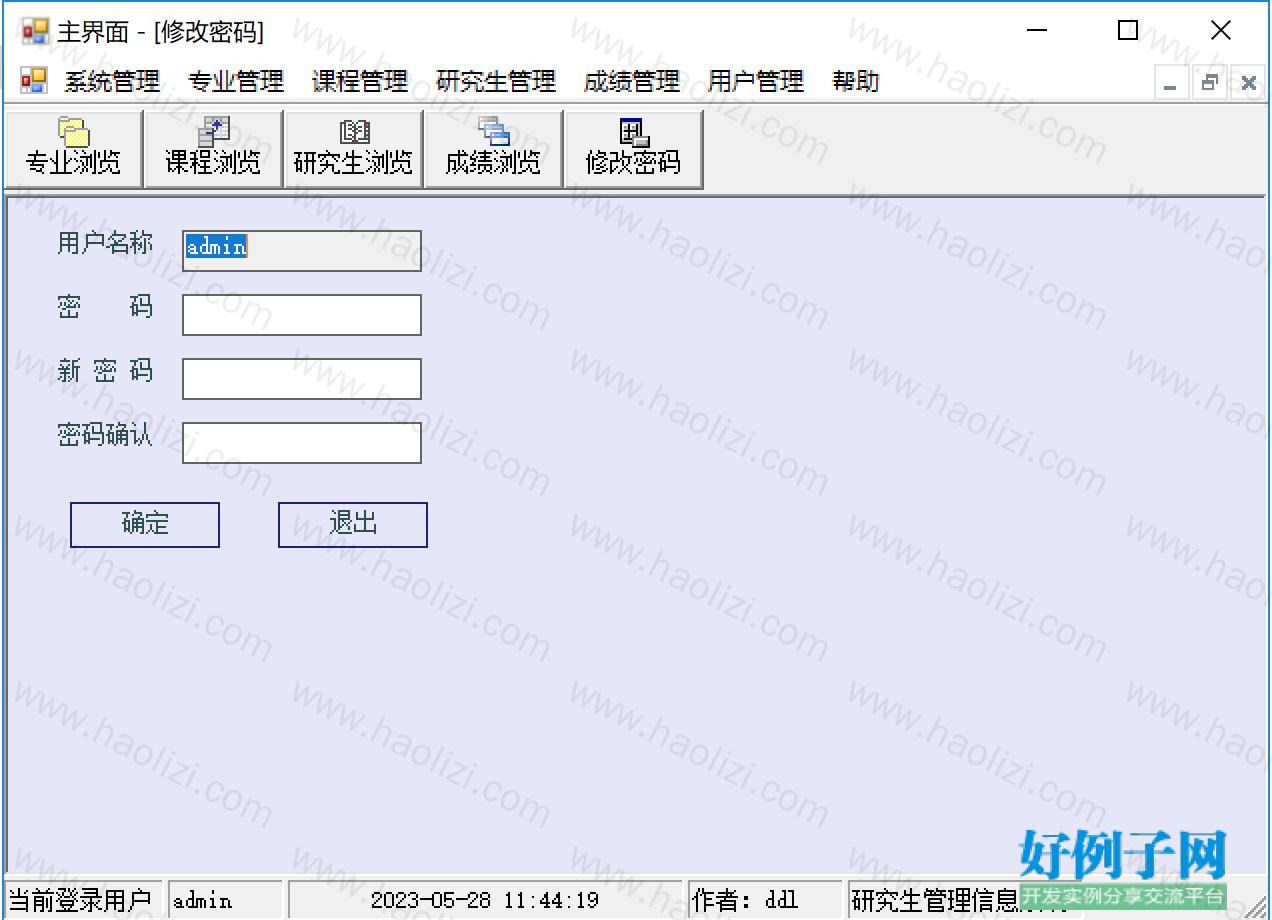
Task: Open the 用户管理 menu
Action: pos(756,82)
